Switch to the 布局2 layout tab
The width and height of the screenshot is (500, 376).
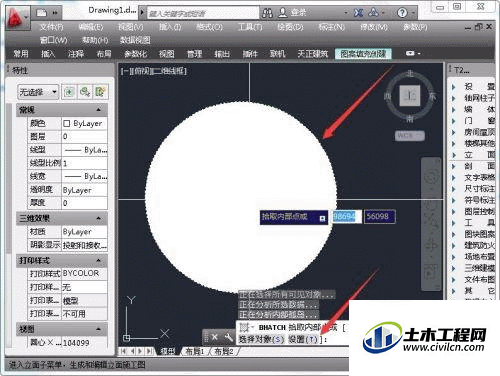[223, 351]
